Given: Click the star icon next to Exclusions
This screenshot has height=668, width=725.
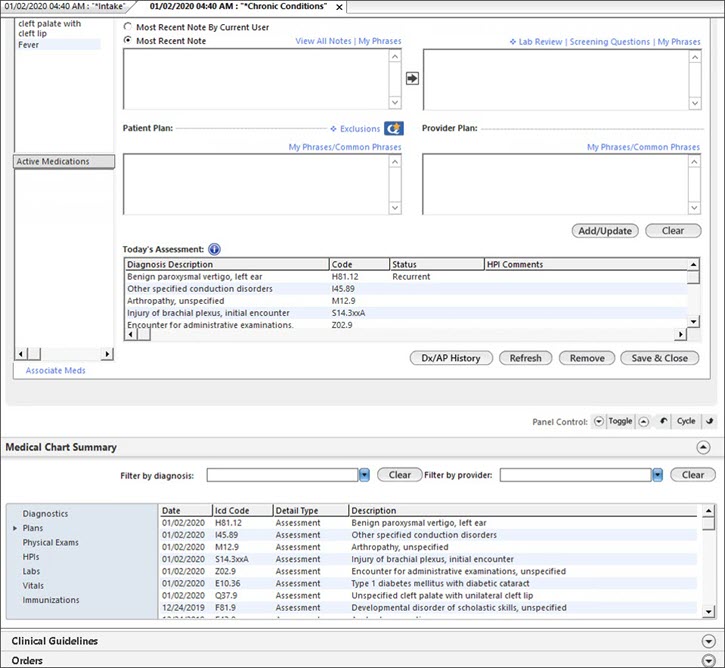Looking at the screenshot, I should pos(393,129).
